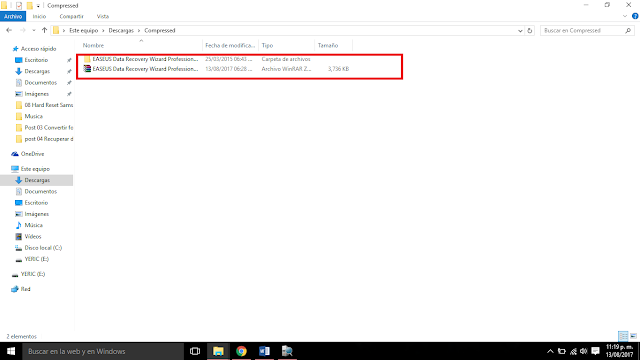The image size is (640, 360).
Task: Open Musica folder in quick access
Action: (33, 116)
